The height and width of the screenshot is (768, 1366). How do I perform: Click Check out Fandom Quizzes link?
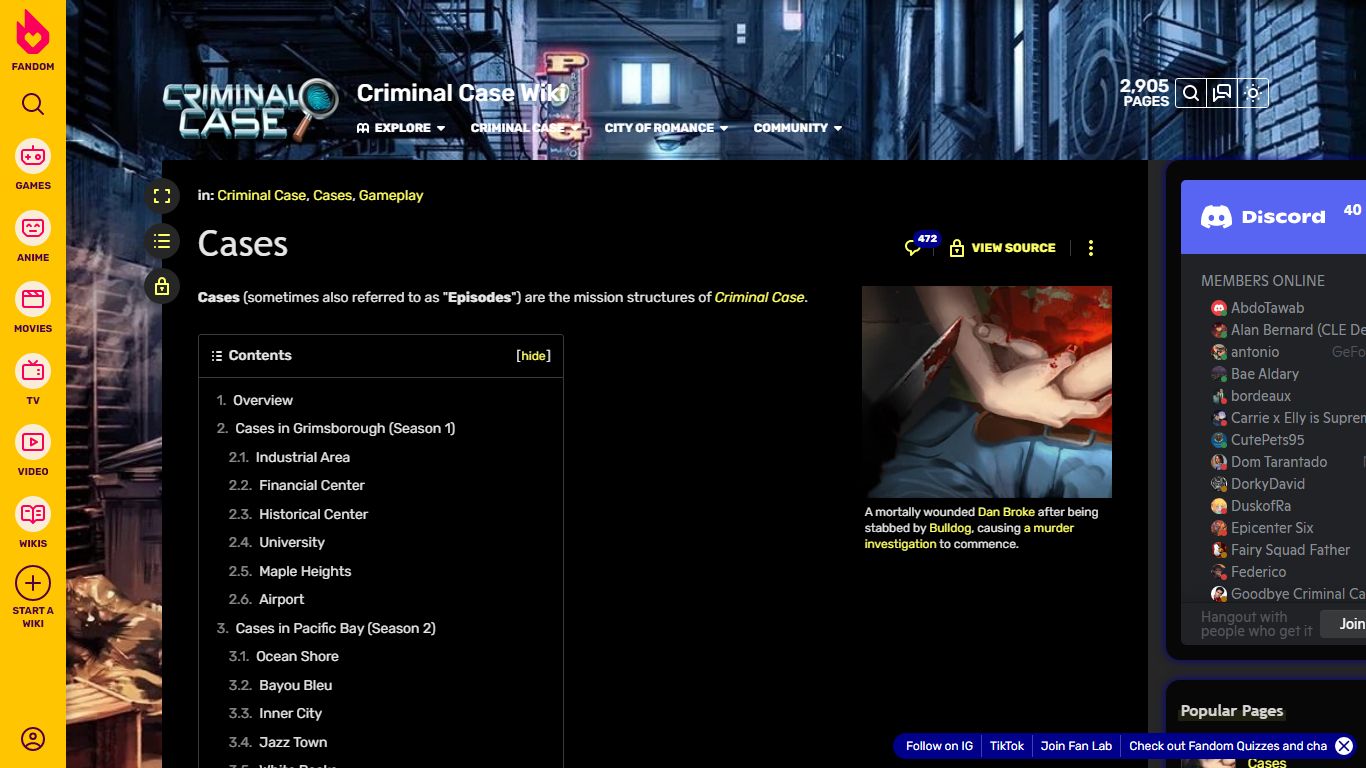tap(1228, 746)
